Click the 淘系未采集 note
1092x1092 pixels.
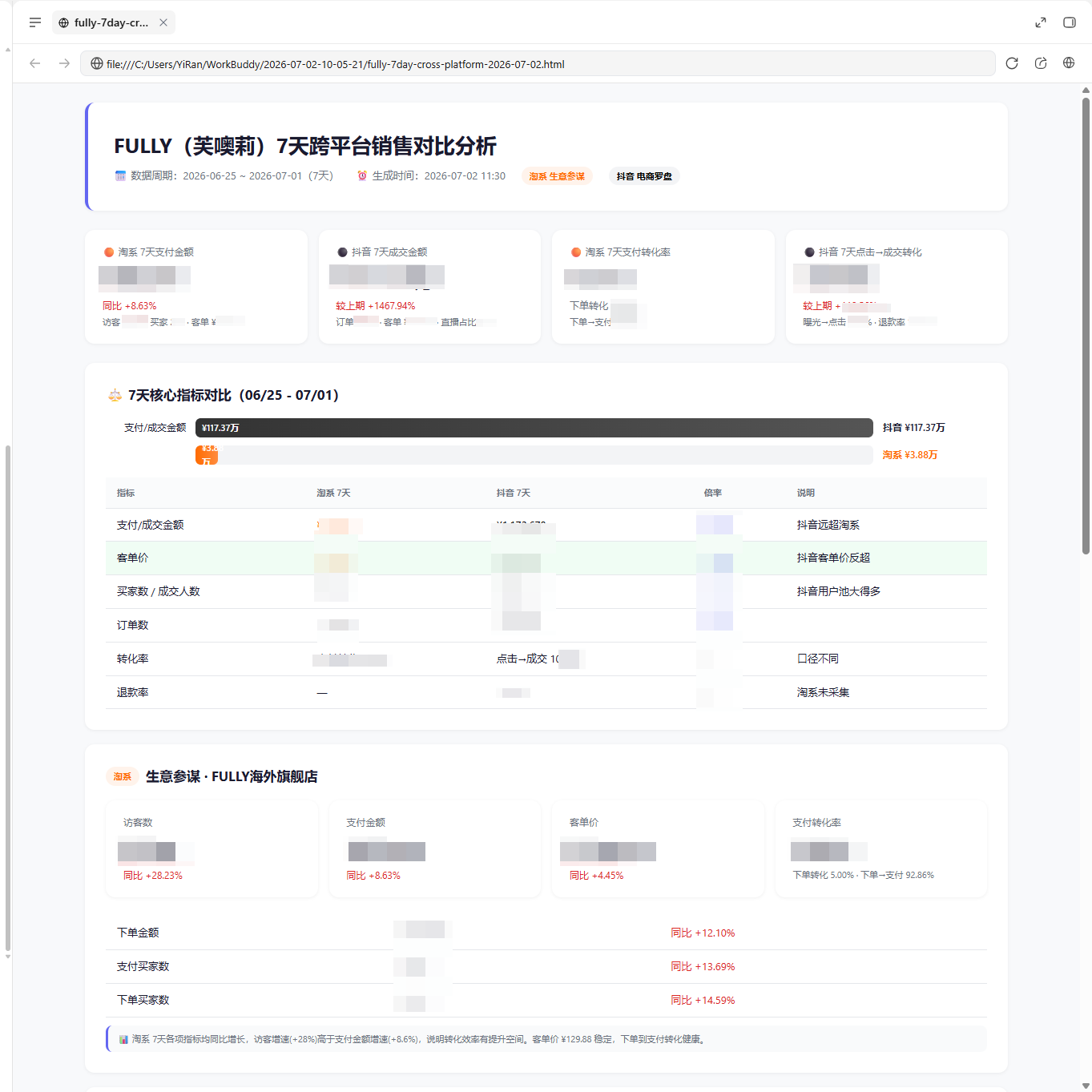[x=823, y=692]
